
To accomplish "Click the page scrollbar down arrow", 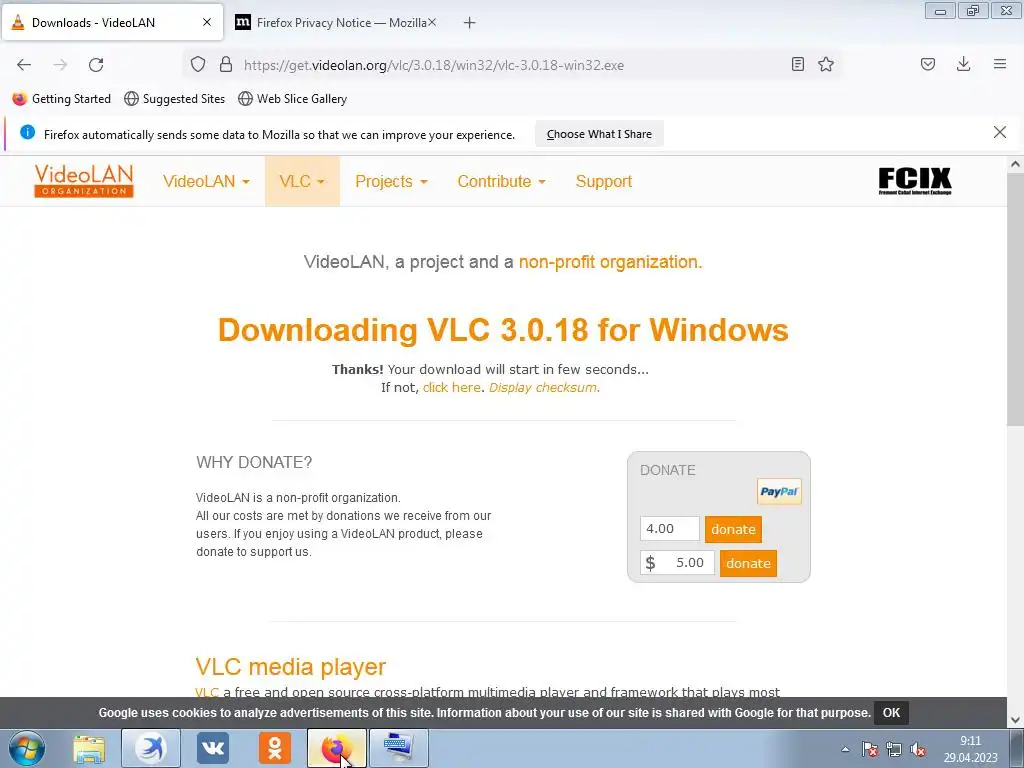I will (1015, 720).
